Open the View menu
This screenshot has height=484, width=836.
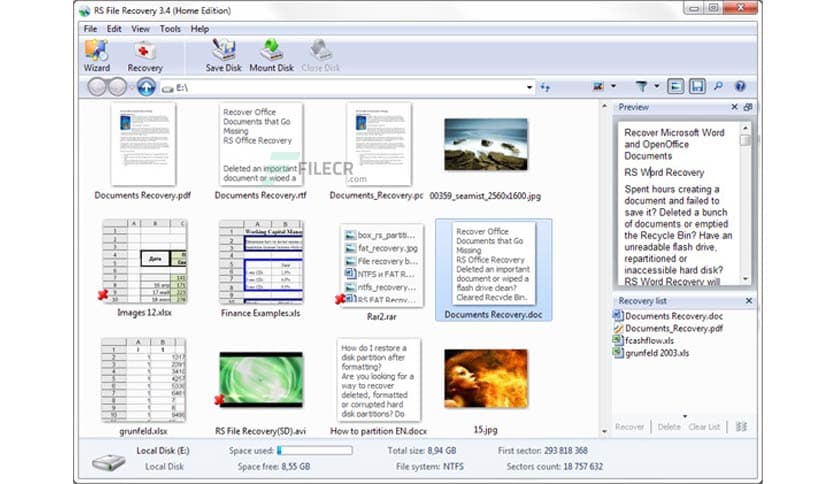(142, 29)
